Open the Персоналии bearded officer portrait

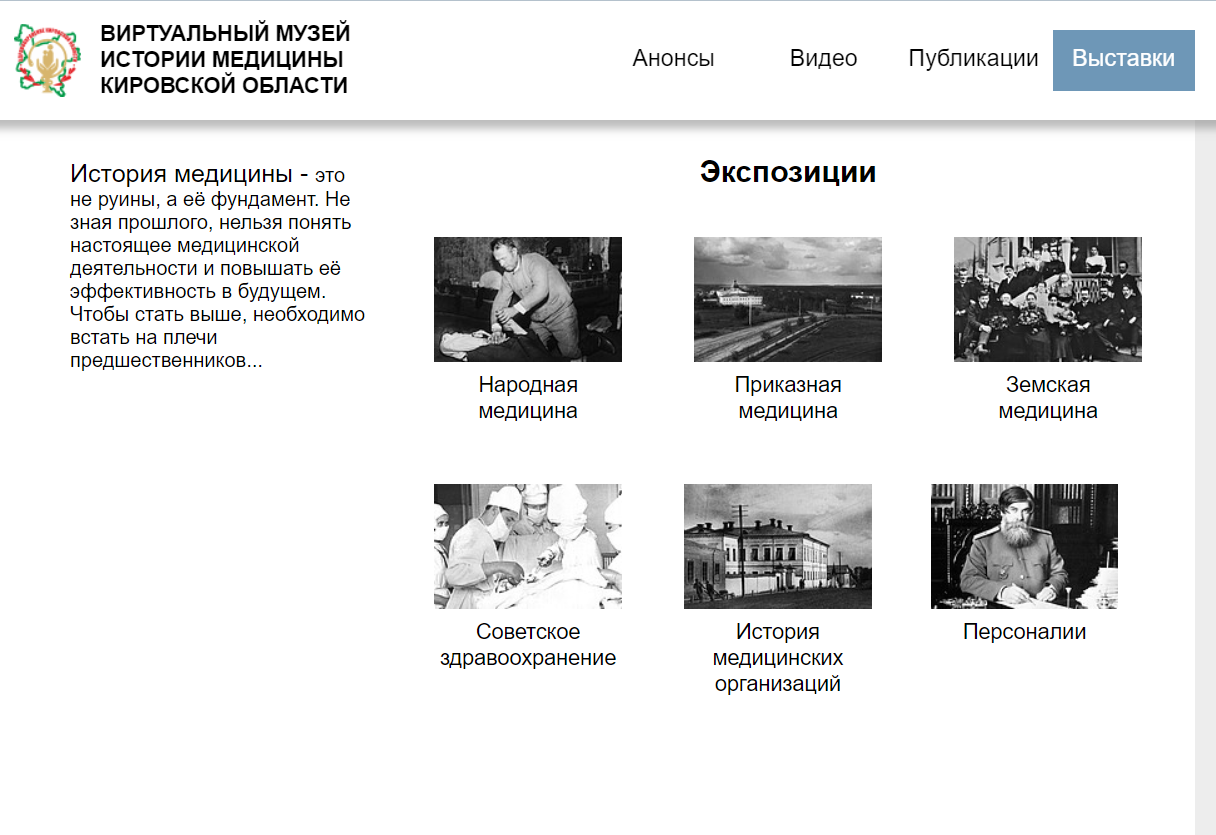1024,546
